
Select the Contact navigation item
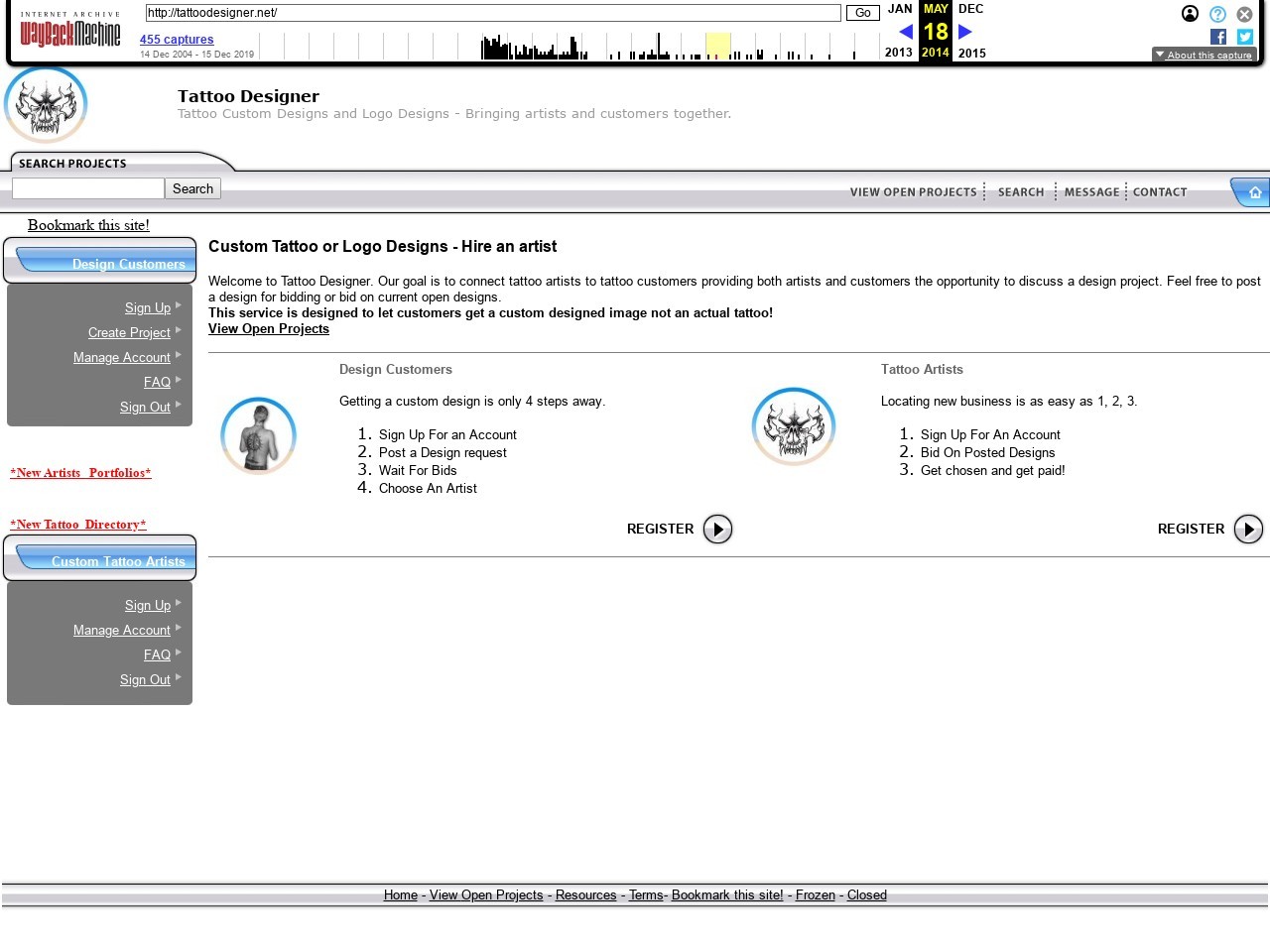click(1160, 192)
